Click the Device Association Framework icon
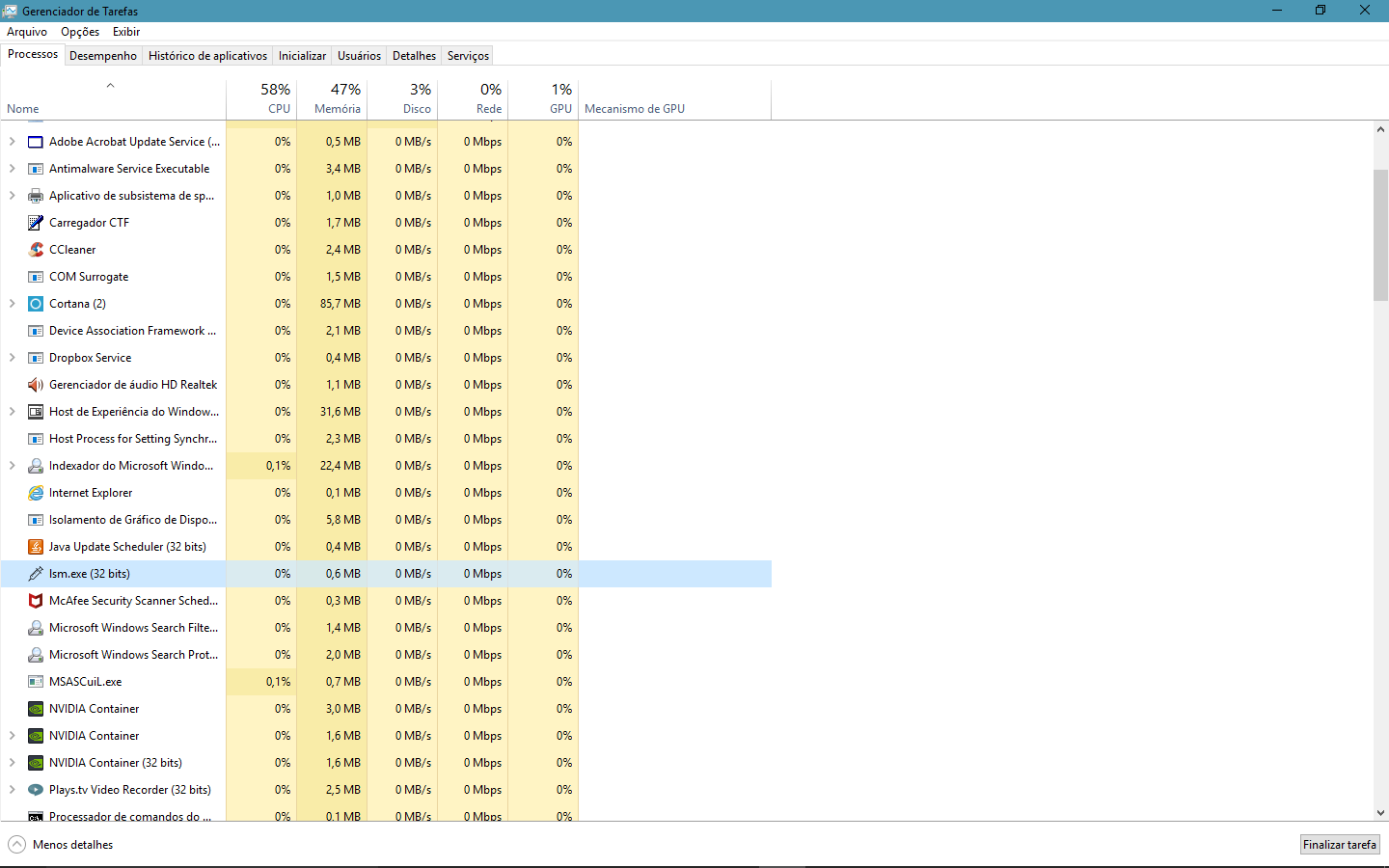The image size is (1389, 868). (x=36, y=331)
